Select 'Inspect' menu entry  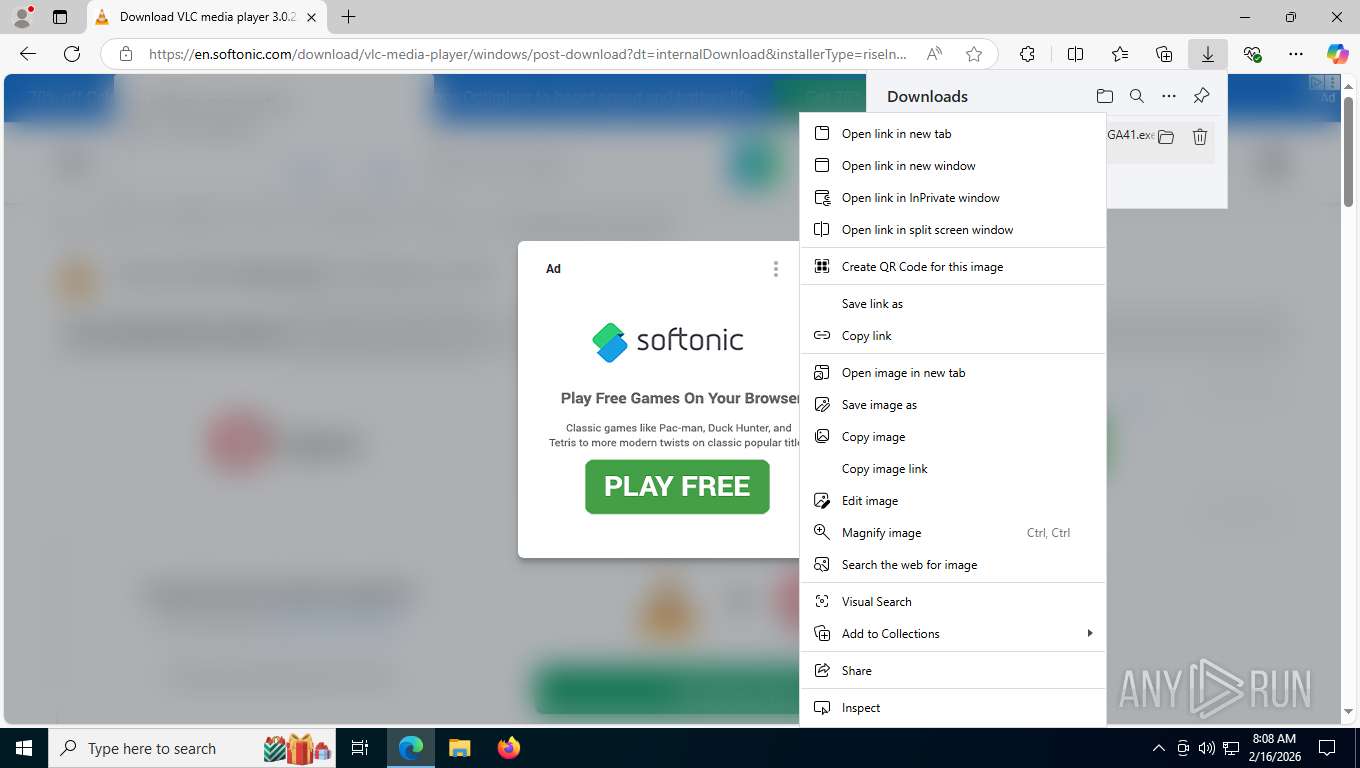[953, 708]
